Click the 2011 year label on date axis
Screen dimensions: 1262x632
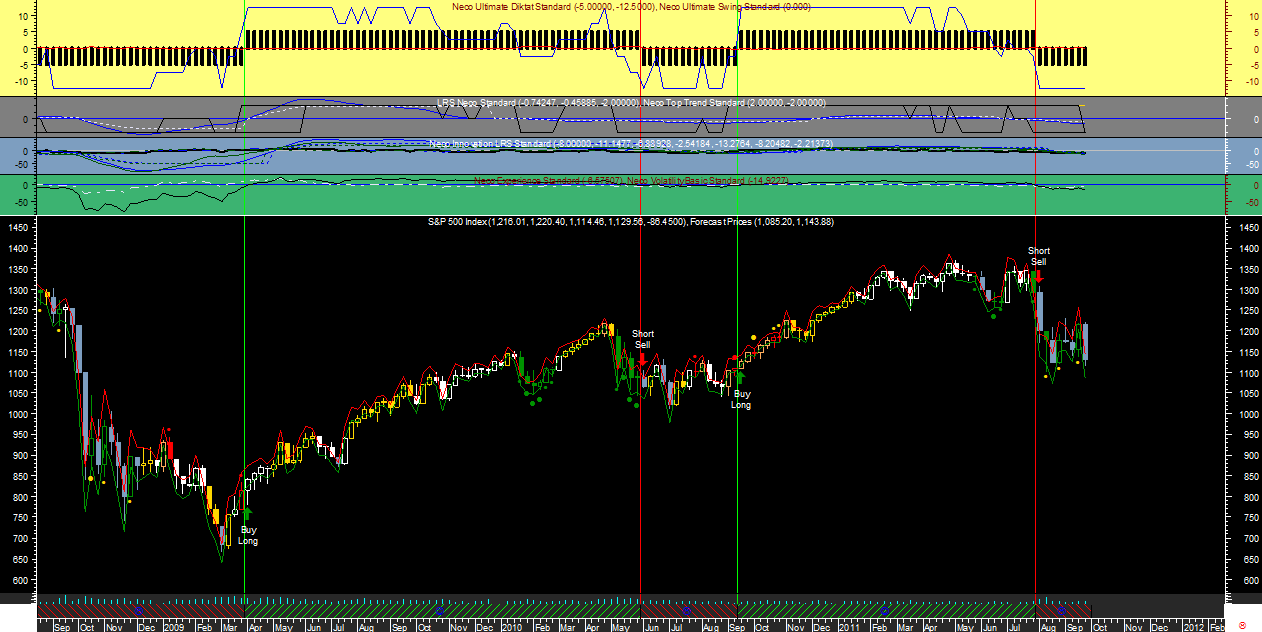pyautogui.click(x=850, y=626)
